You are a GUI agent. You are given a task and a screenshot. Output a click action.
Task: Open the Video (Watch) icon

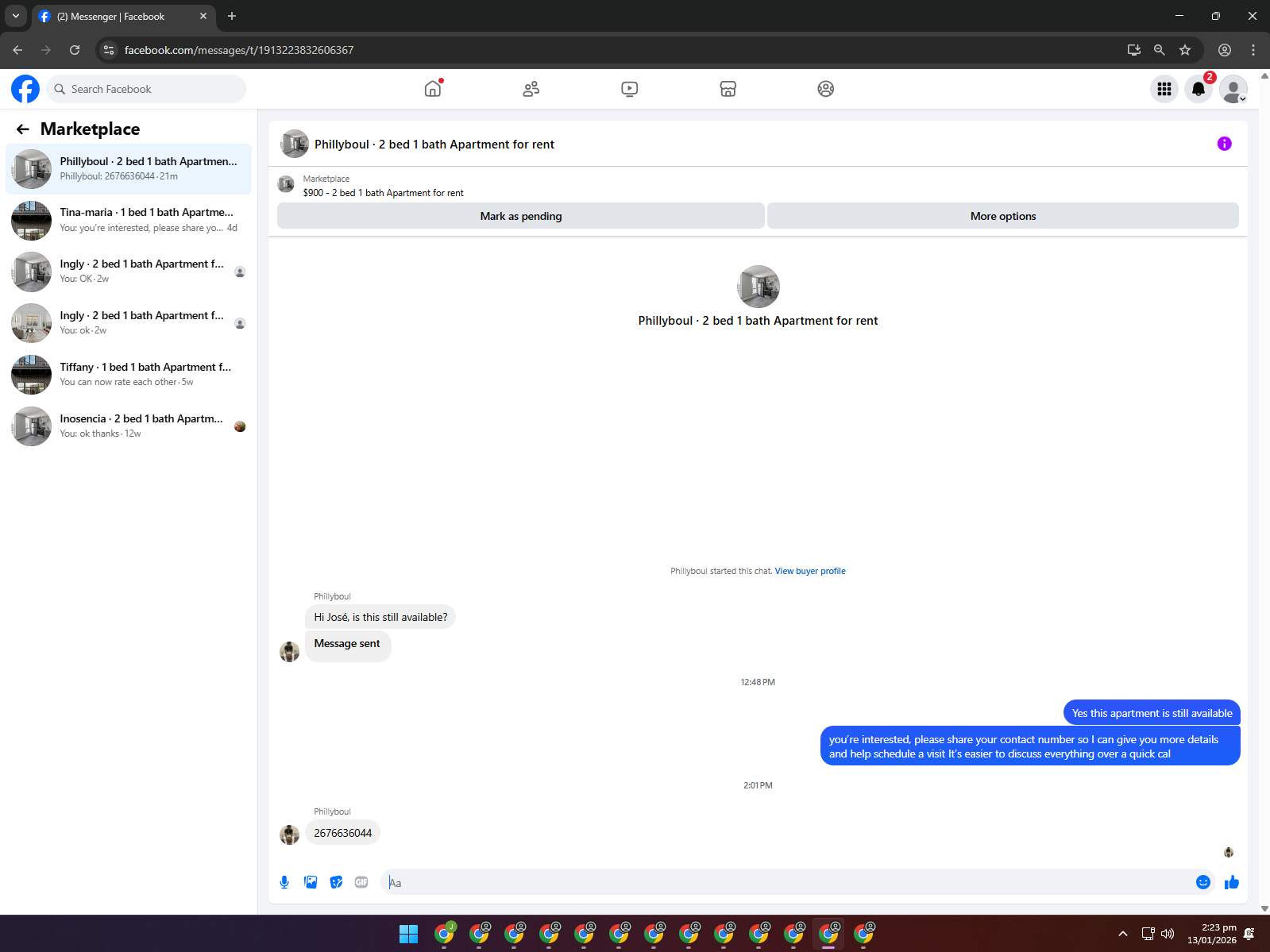630,89
